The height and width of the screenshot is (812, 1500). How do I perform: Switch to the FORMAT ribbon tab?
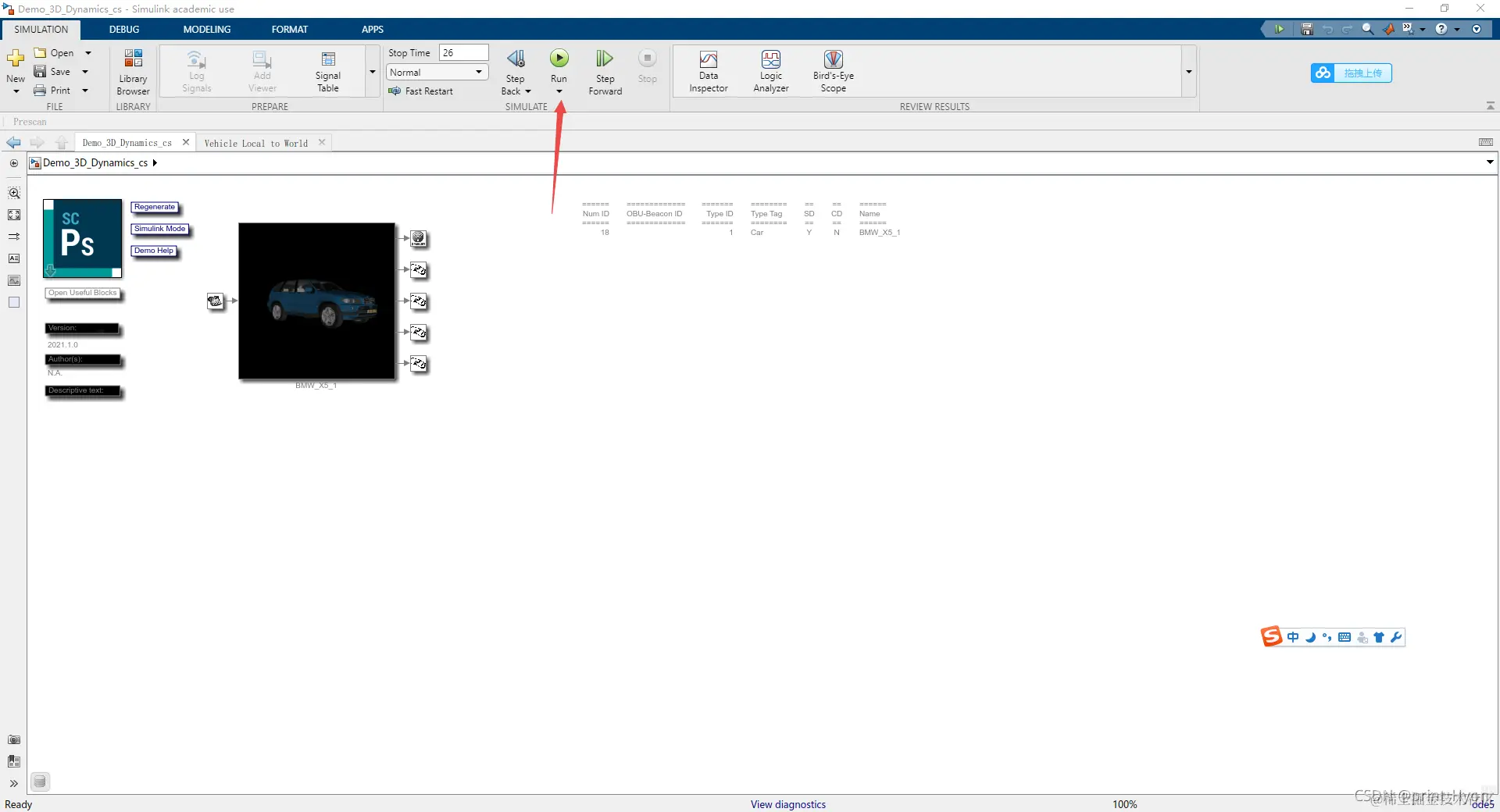coord(290,30)
